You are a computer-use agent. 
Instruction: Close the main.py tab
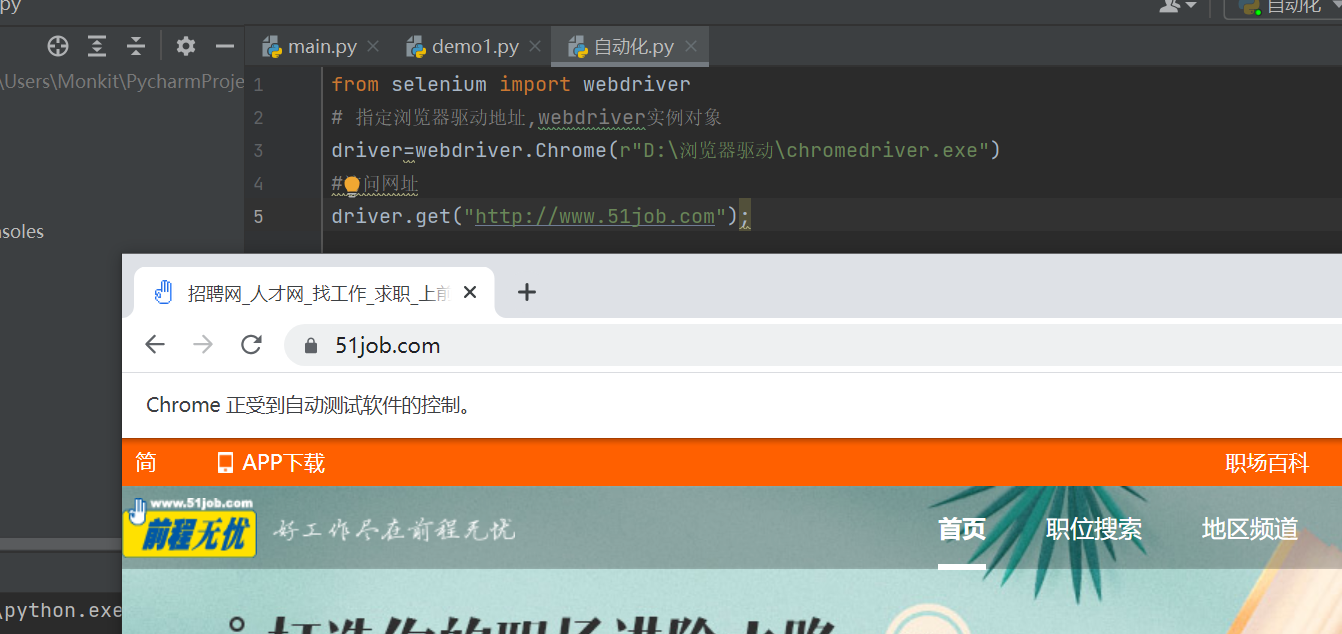(373, 47)
